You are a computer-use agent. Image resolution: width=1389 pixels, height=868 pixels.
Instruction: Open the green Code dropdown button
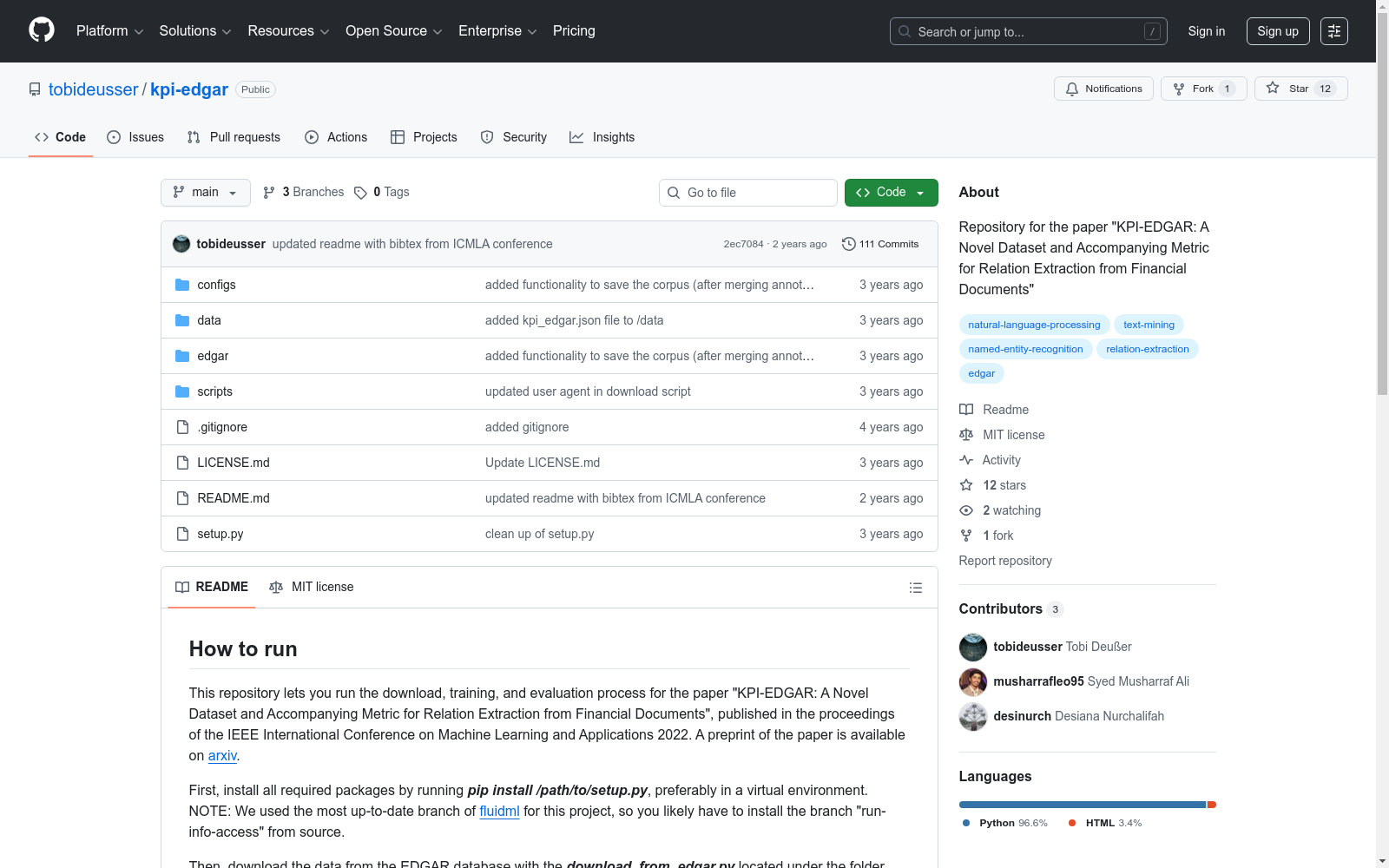(x=891, y=193)
